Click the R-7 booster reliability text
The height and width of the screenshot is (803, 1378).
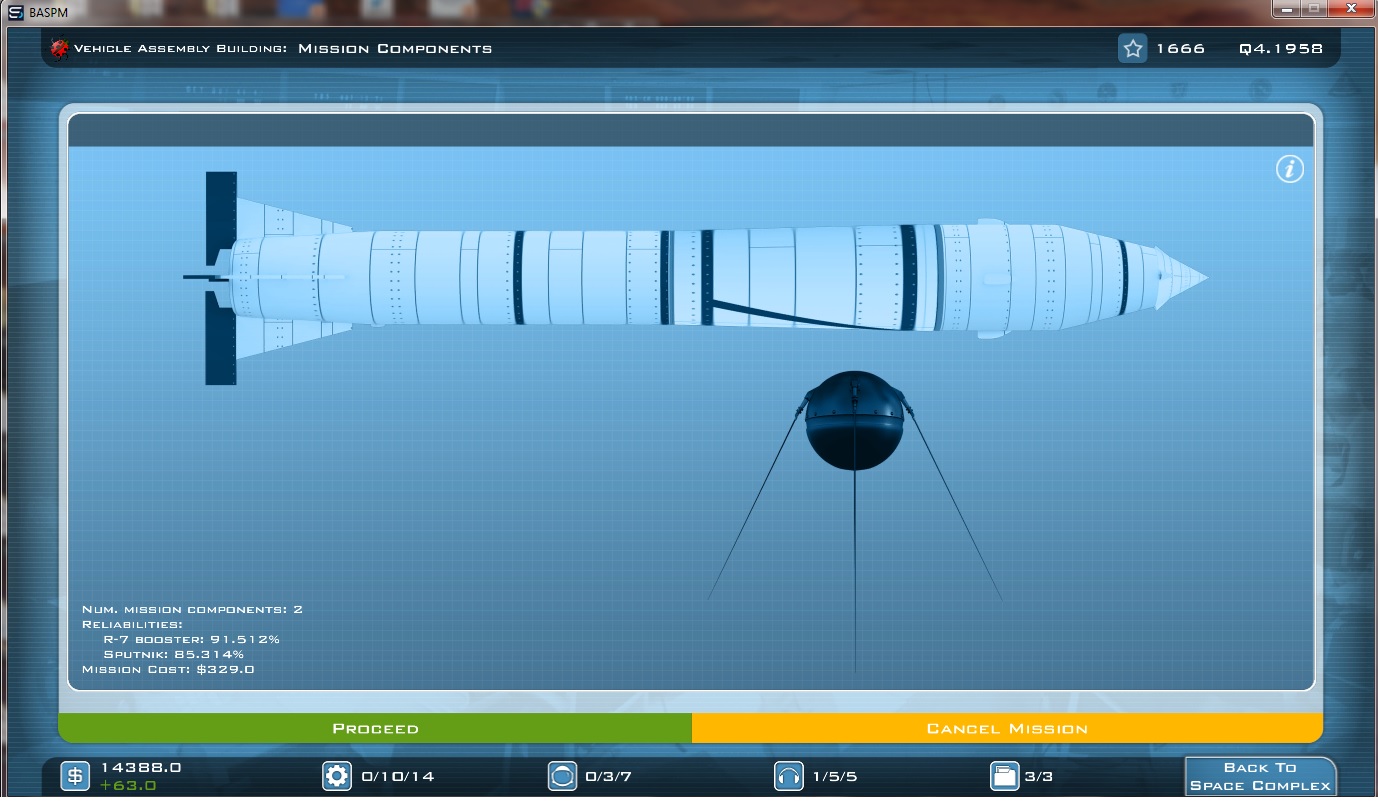tap(192, 639)
